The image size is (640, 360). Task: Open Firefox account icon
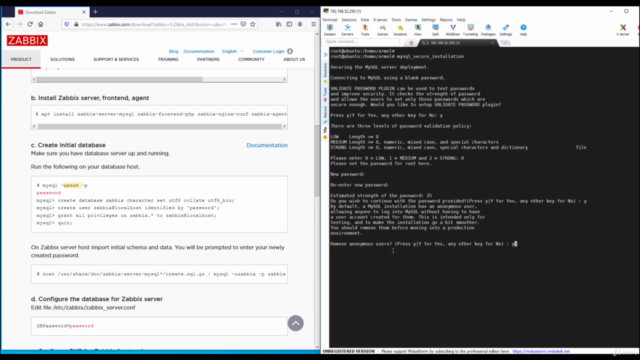click(300, 24)
